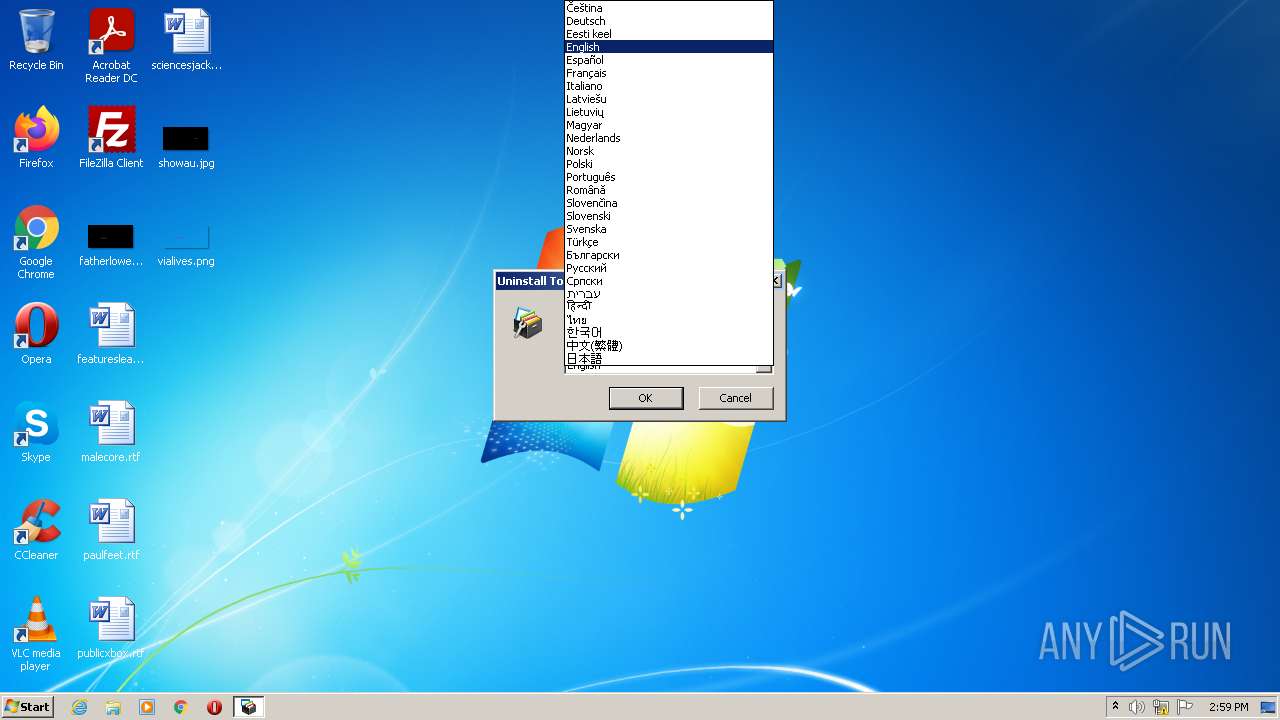This screenshot has height=720, width=1280.
Task: Open the Acrobat Reader DC icon
Action: [x=111, y=46]
